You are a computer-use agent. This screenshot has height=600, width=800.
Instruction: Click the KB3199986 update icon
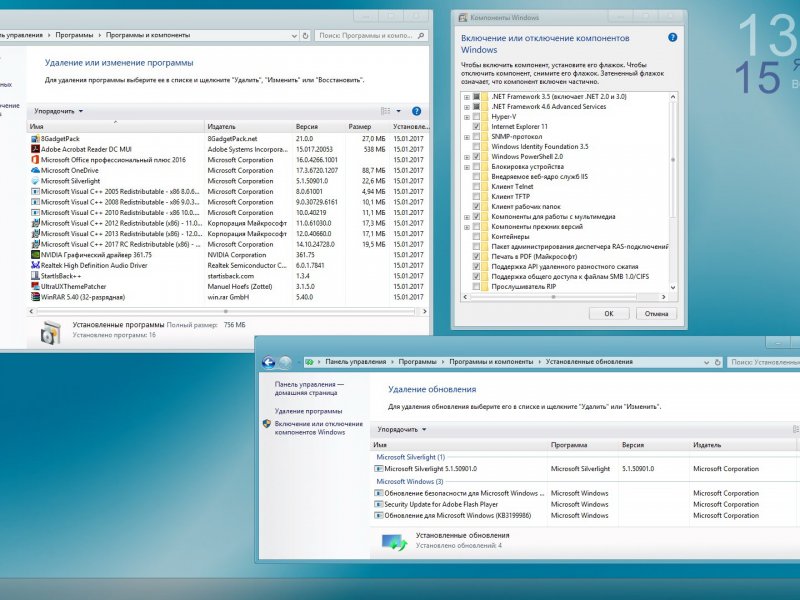click(379, 516)
